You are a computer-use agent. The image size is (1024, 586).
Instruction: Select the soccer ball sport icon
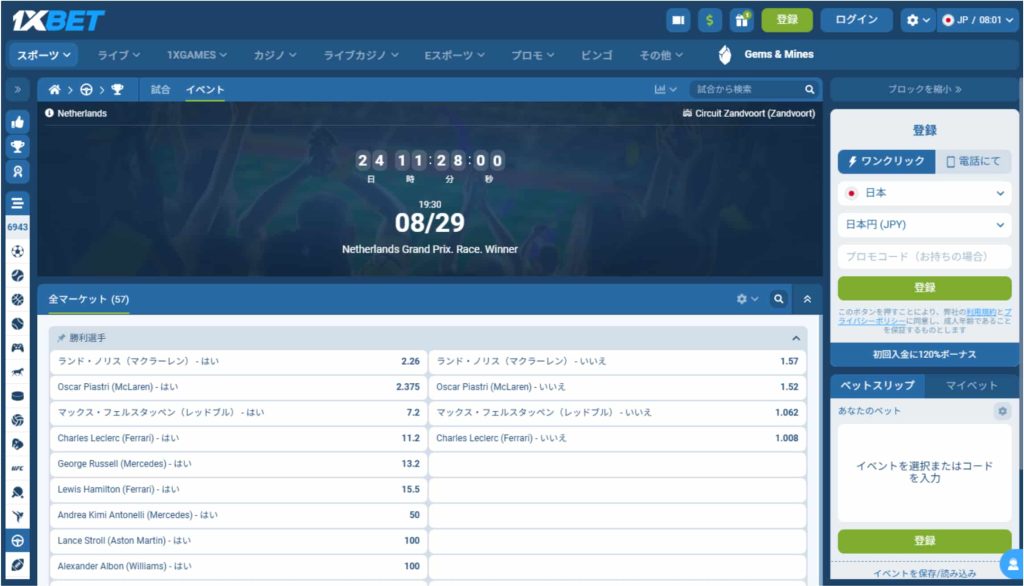18,252
